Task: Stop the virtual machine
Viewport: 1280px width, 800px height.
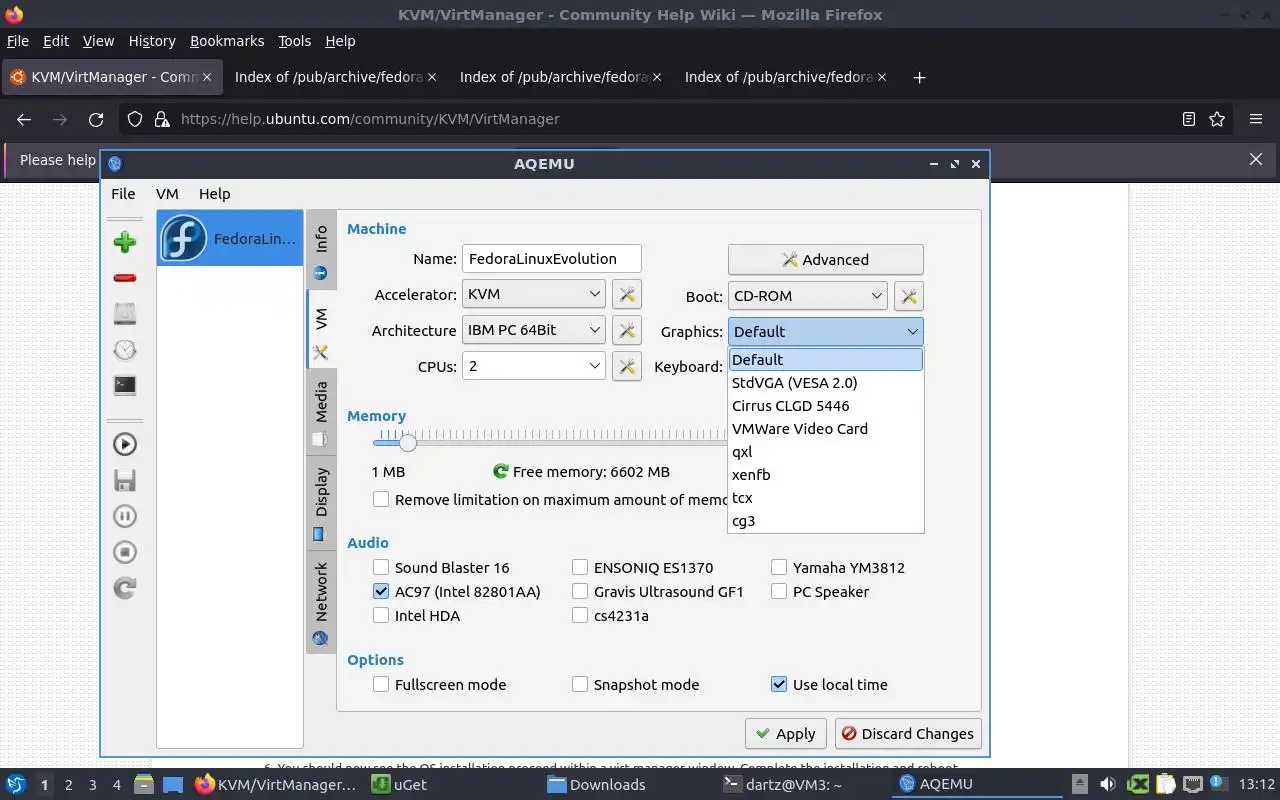Action: pyautogui.click(x=125, y=552)
